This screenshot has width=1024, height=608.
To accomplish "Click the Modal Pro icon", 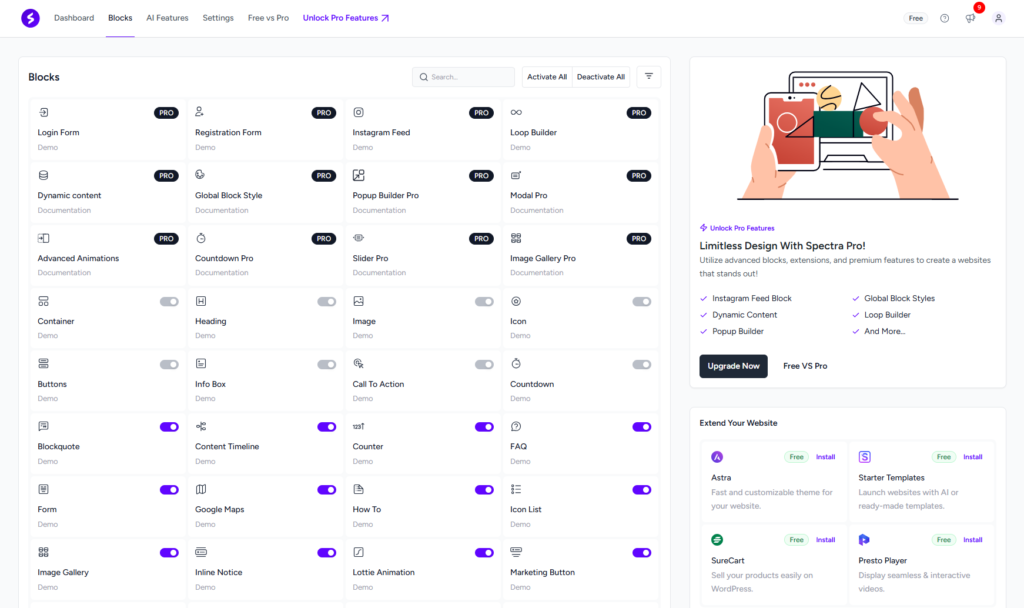I will pos(516,175).
